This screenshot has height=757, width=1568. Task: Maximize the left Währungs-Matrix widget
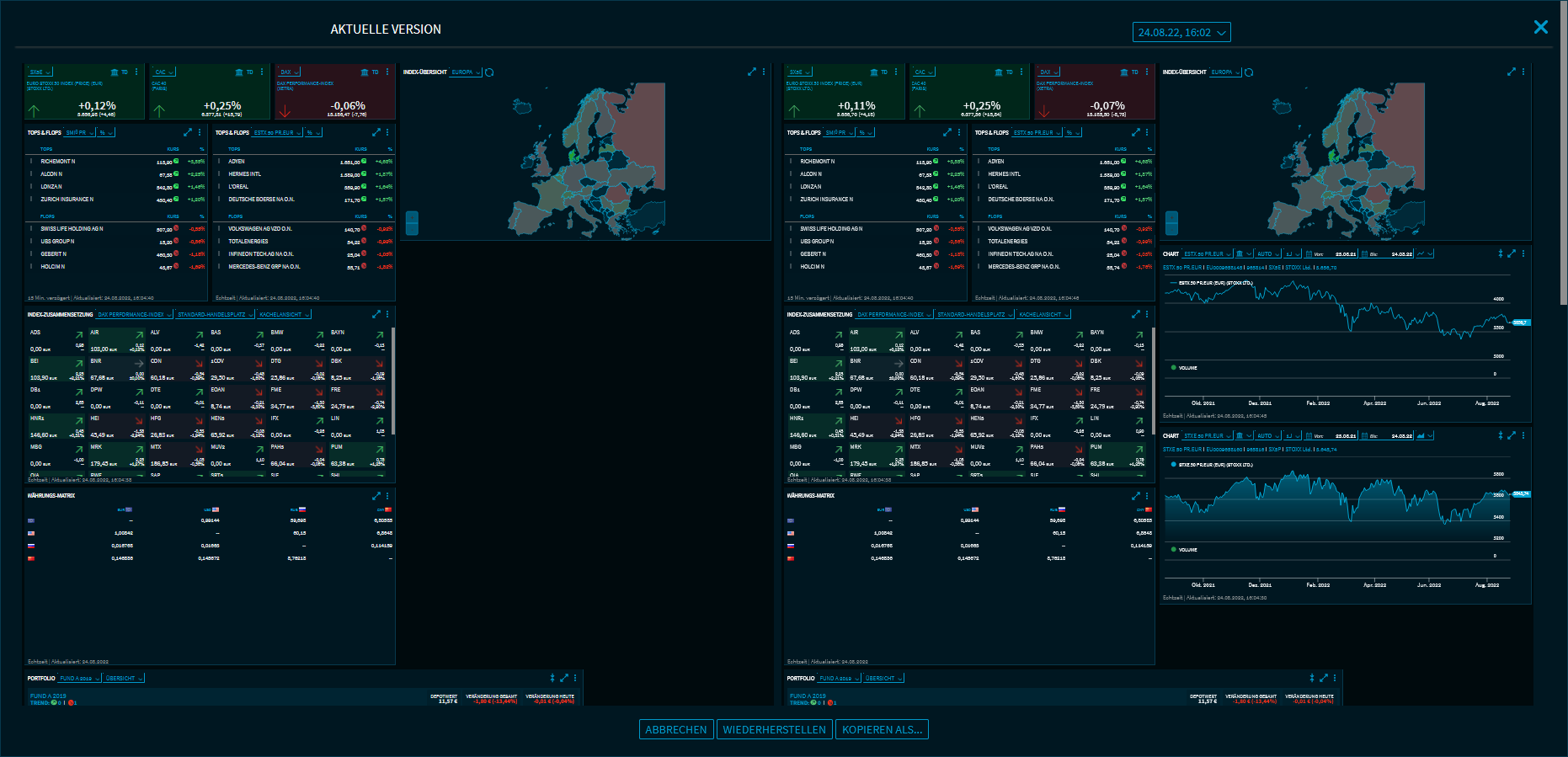coord(376,496)
